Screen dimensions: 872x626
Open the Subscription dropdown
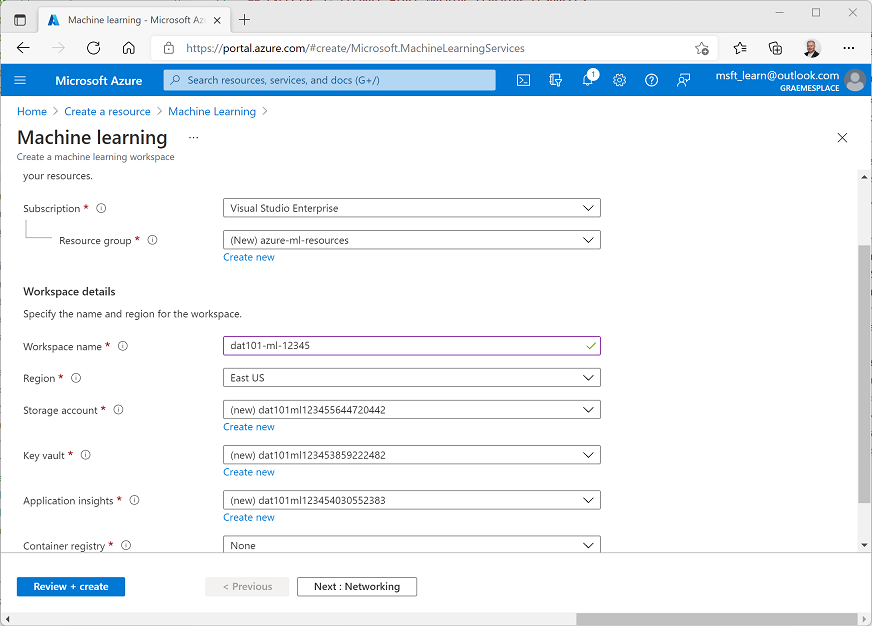pyautogui.click(x=411, y=207)
